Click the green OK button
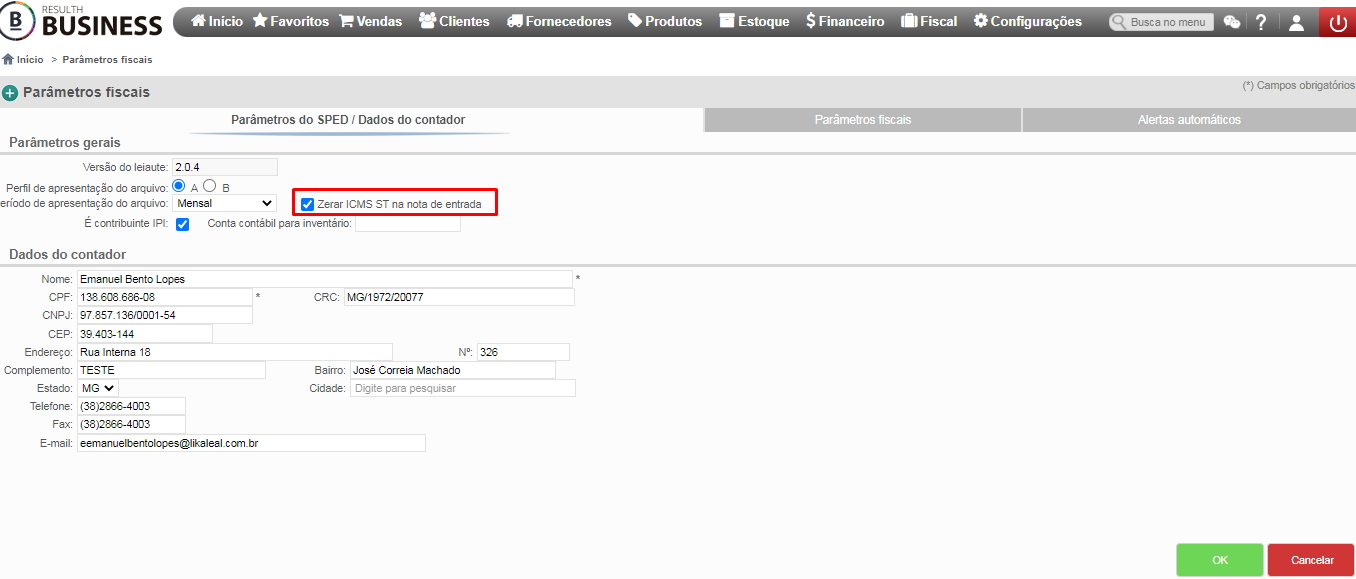 coord(1220,560)
